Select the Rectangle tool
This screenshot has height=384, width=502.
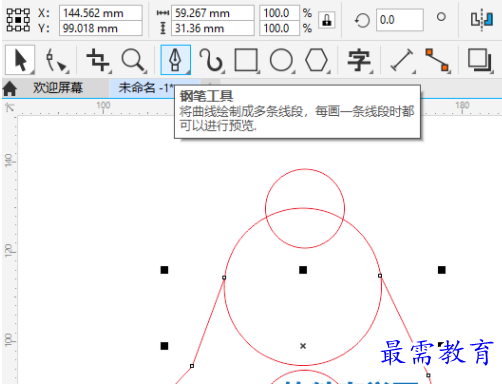[246, 60]
